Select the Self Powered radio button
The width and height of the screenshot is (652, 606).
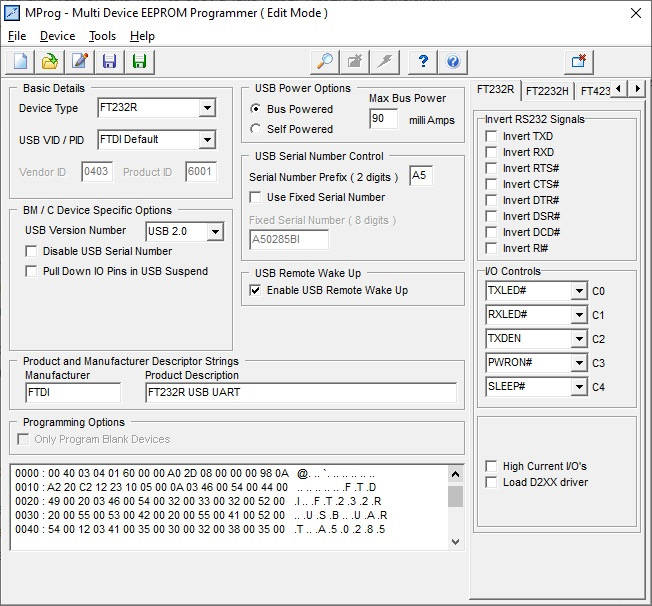tap(256, 129)
